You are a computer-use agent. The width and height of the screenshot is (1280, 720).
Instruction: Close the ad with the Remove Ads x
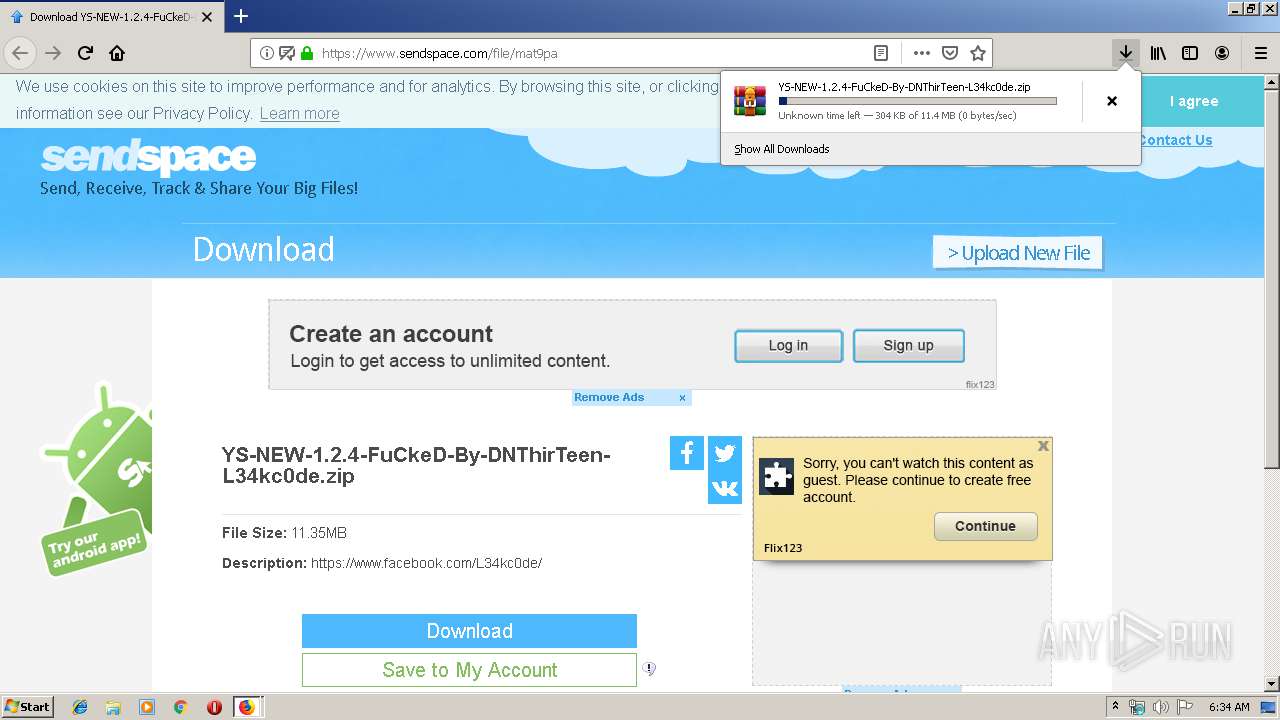click(682, 398)
